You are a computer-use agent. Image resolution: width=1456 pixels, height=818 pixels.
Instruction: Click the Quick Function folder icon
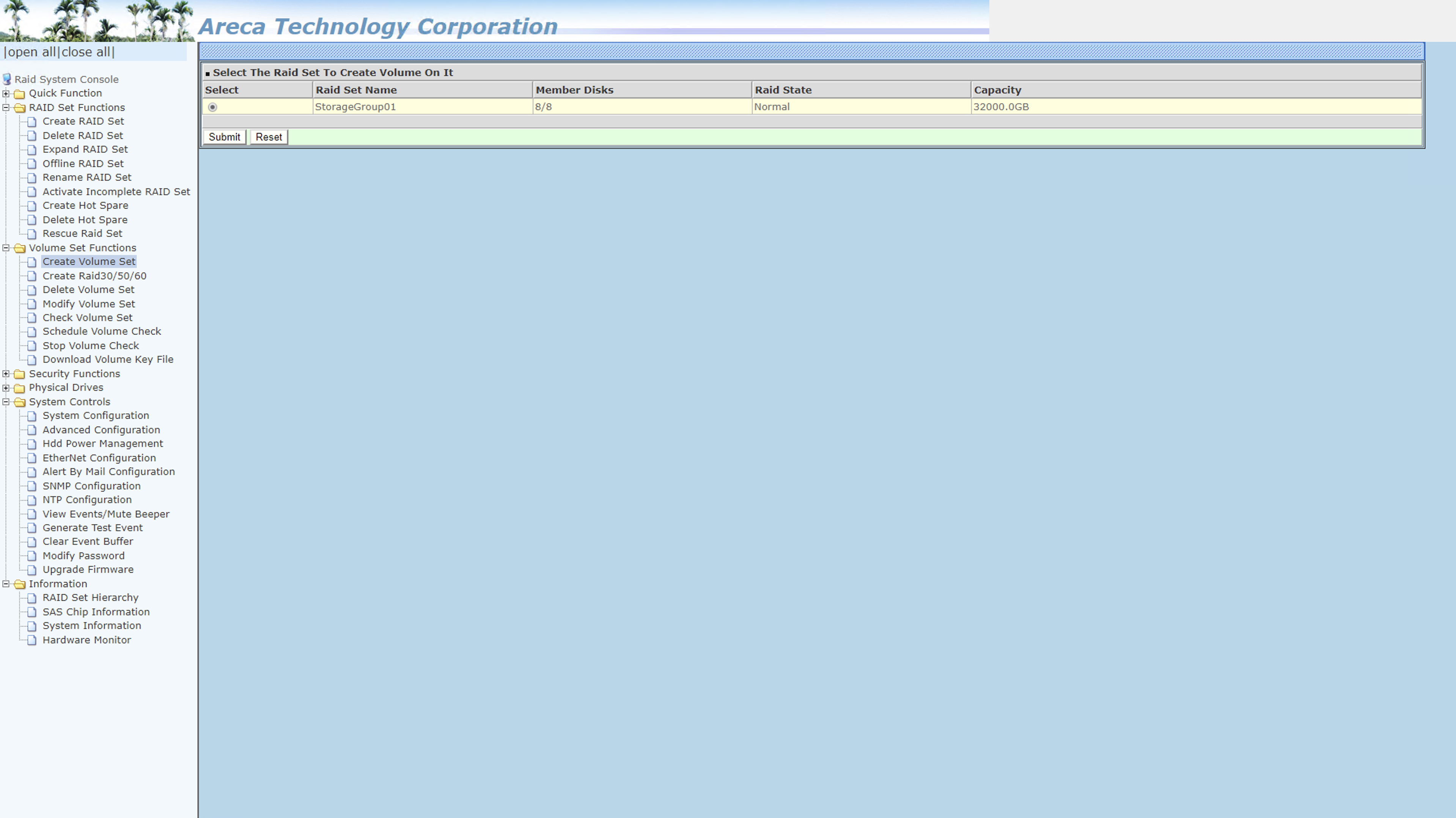point(19,94)
